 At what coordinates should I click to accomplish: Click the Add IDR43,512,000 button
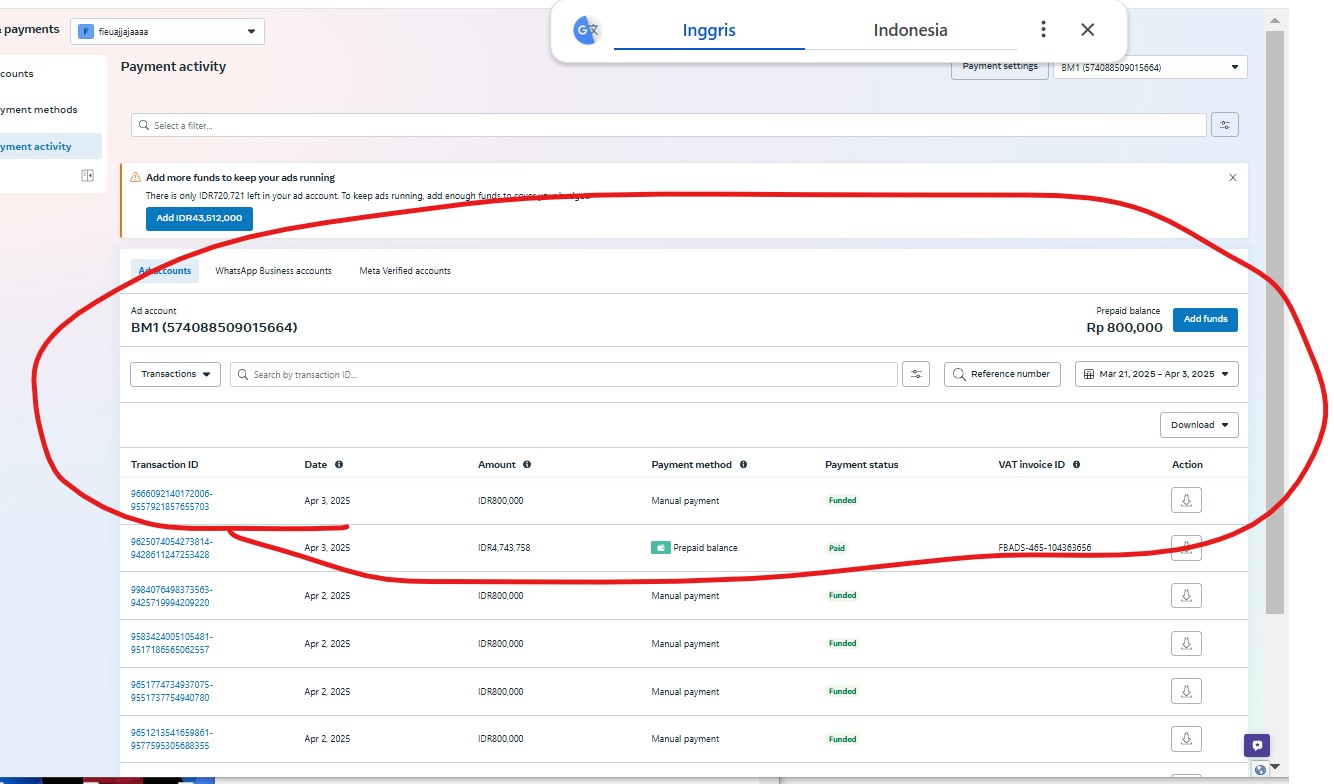click(199, 218)
